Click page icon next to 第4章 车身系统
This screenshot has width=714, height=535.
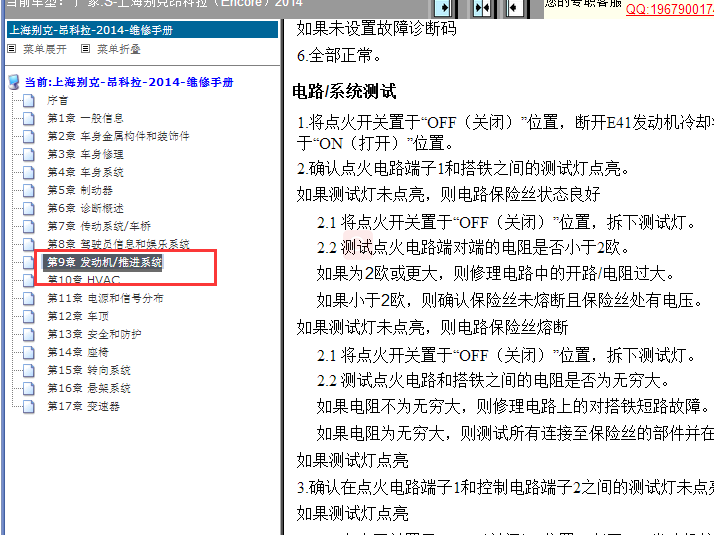[29, 172]
